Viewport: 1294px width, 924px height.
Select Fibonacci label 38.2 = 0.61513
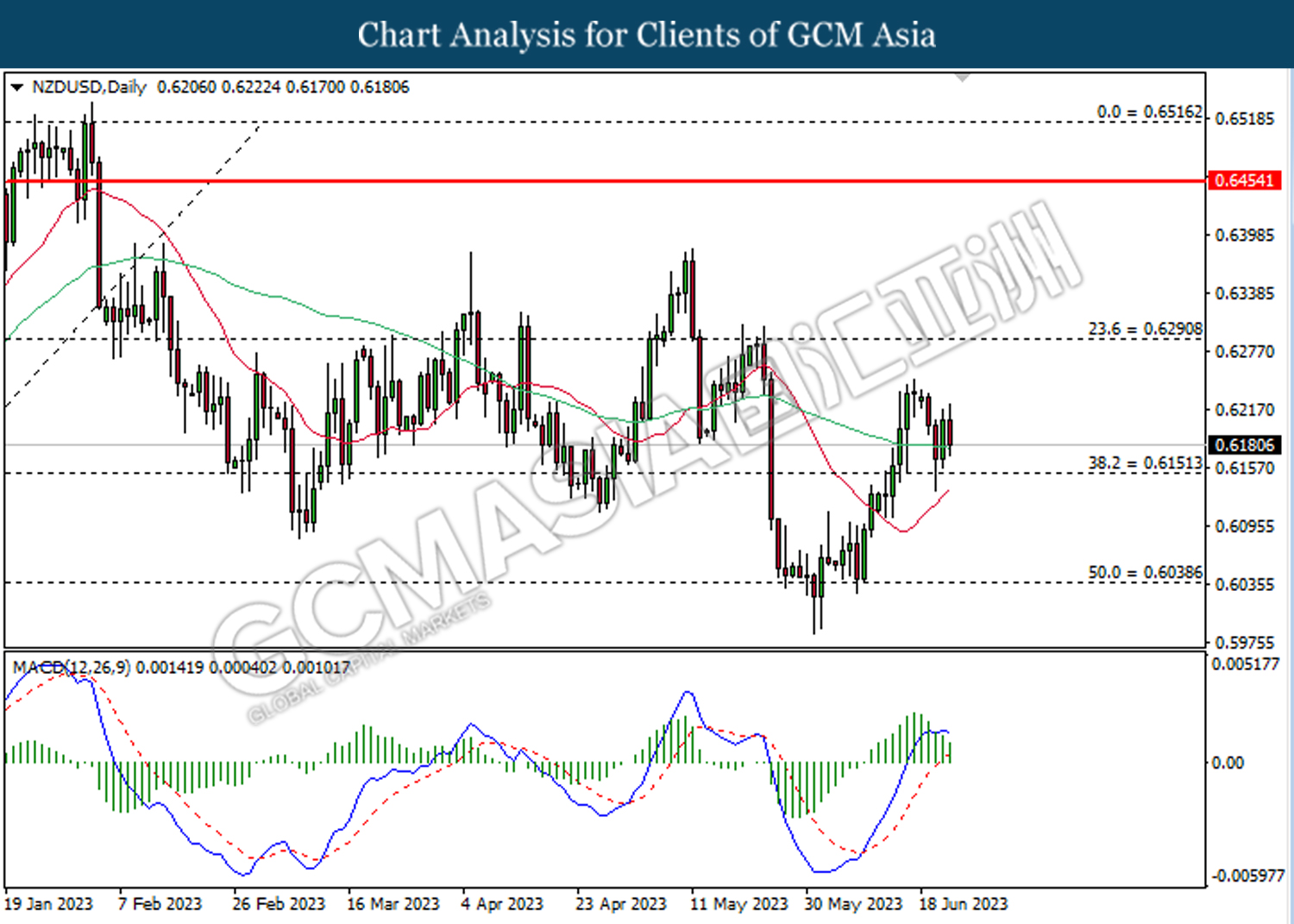pyautogui.click(x=1145, y=463)
